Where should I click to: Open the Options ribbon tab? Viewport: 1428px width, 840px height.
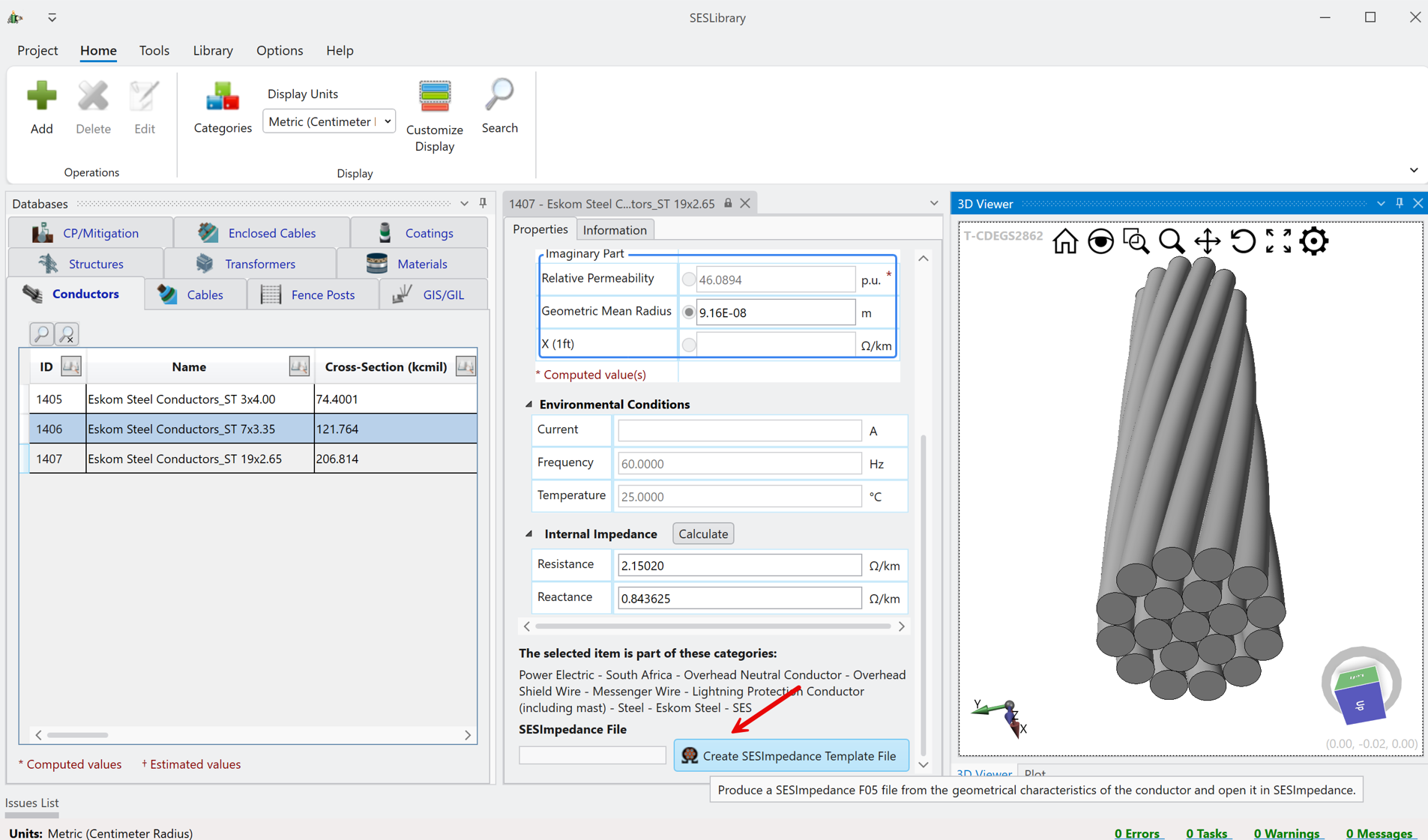point(280,50)
